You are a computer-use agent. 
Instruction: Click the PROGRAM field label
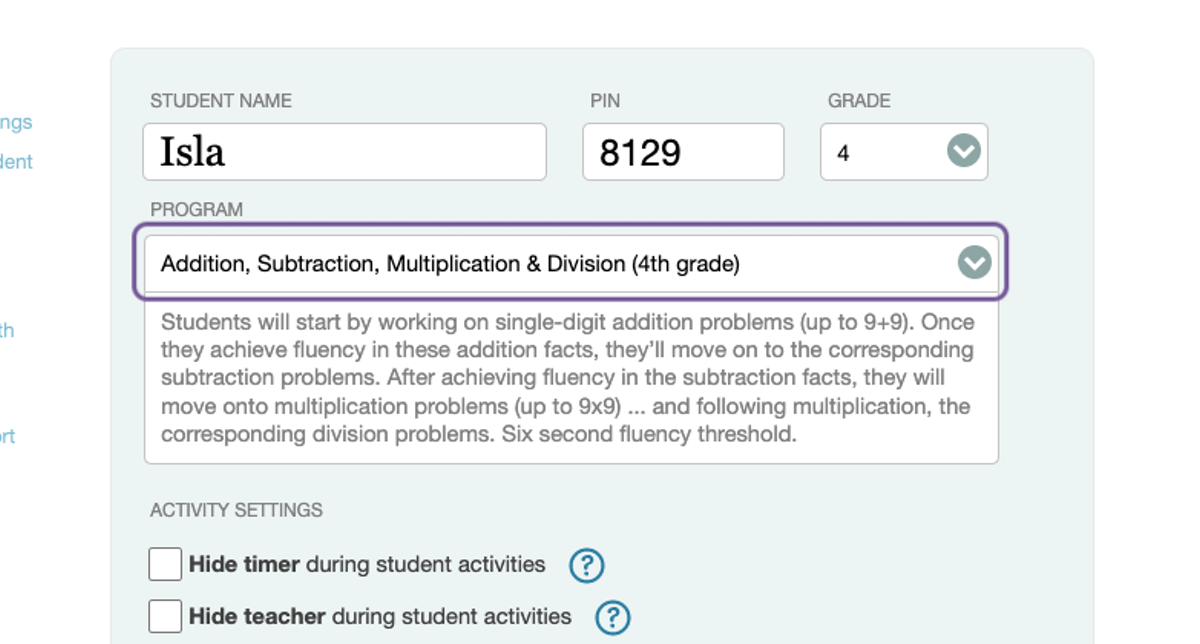pos(196,210)
